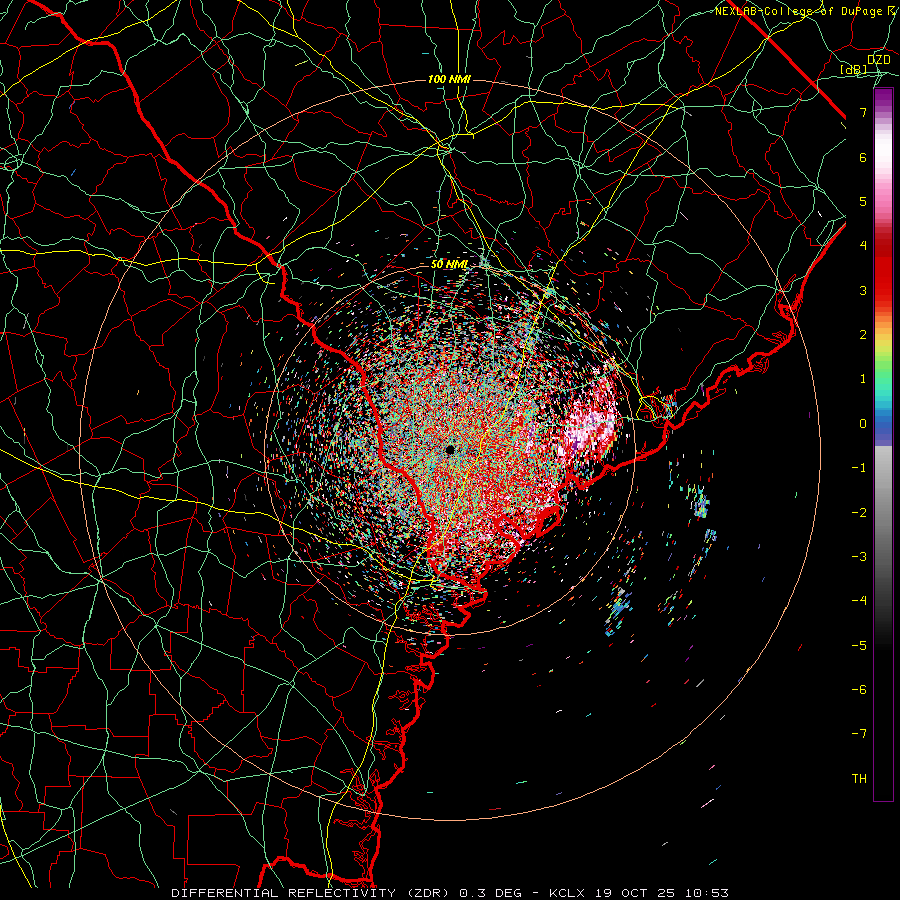Click the black radar site dot at center
900x900 pixels.
[x=450, y=450]
